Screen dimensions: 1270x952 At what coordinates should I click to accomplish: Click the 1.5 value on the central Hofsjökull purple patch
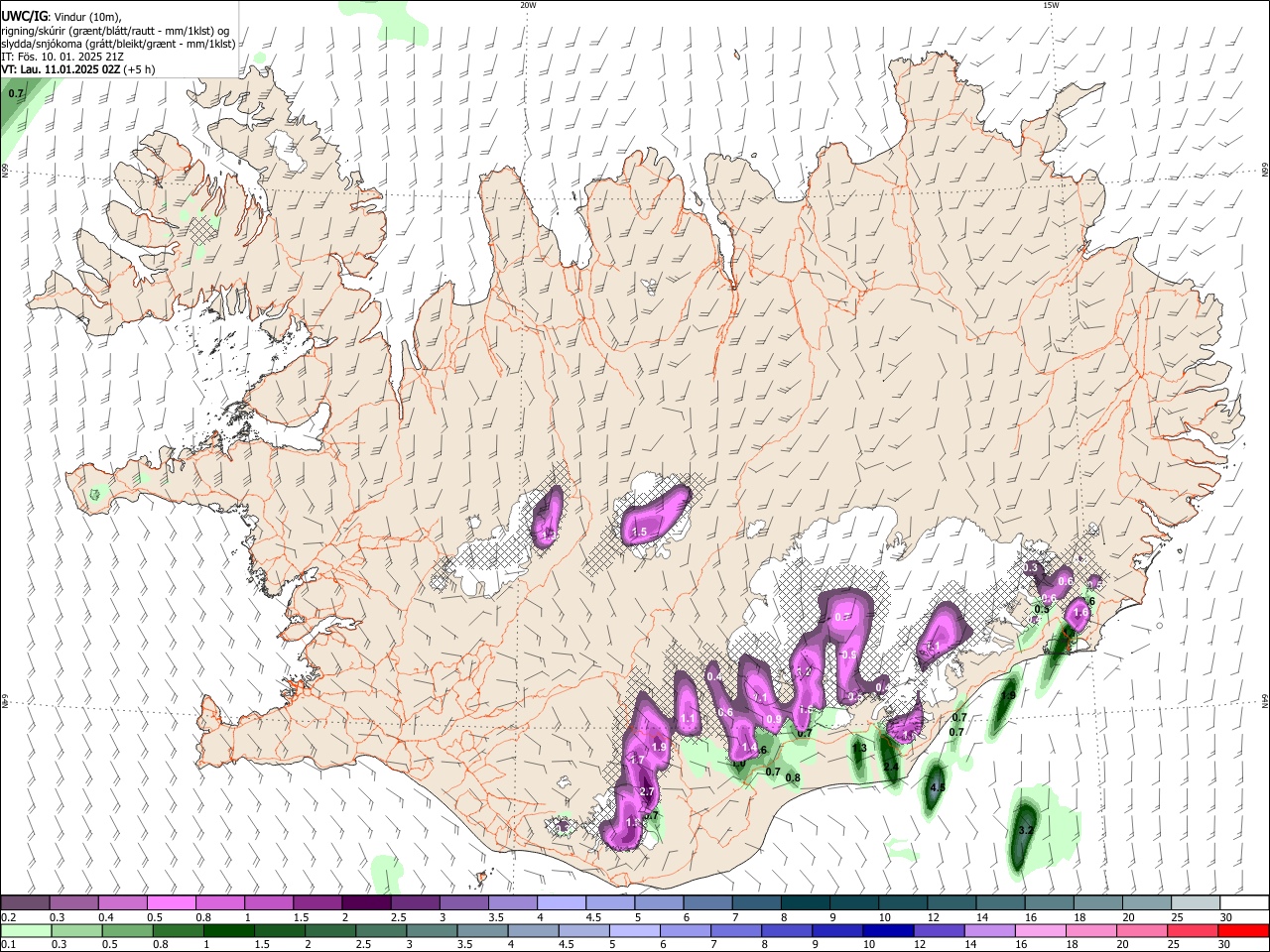pos(640,533)
